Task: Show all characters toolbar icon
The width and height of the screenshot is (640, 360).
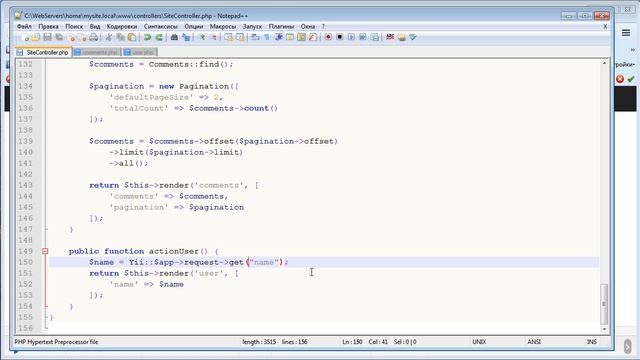Action: [x=267, y=38]
